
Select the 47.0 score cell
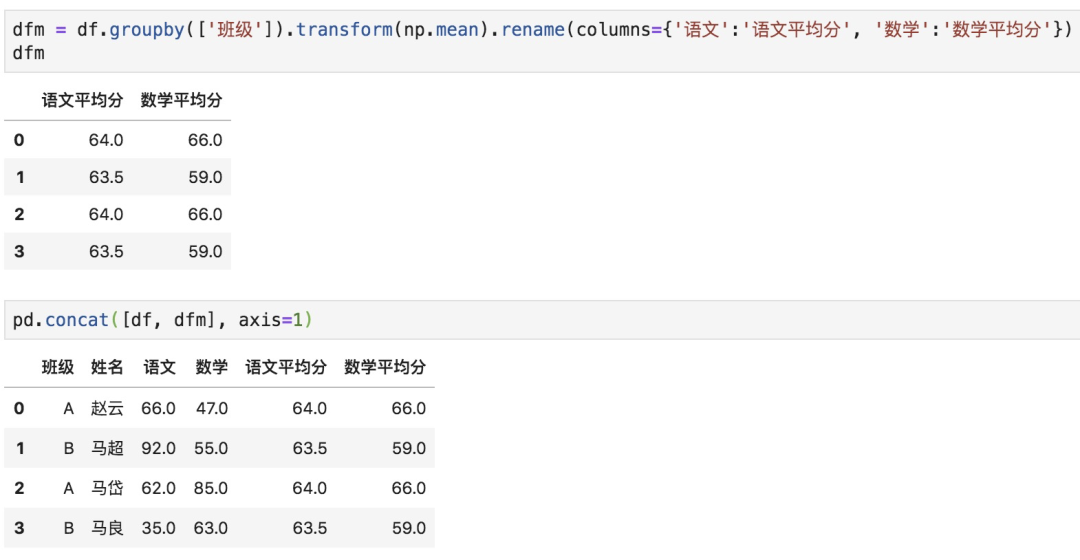click(x=211, y=408)
